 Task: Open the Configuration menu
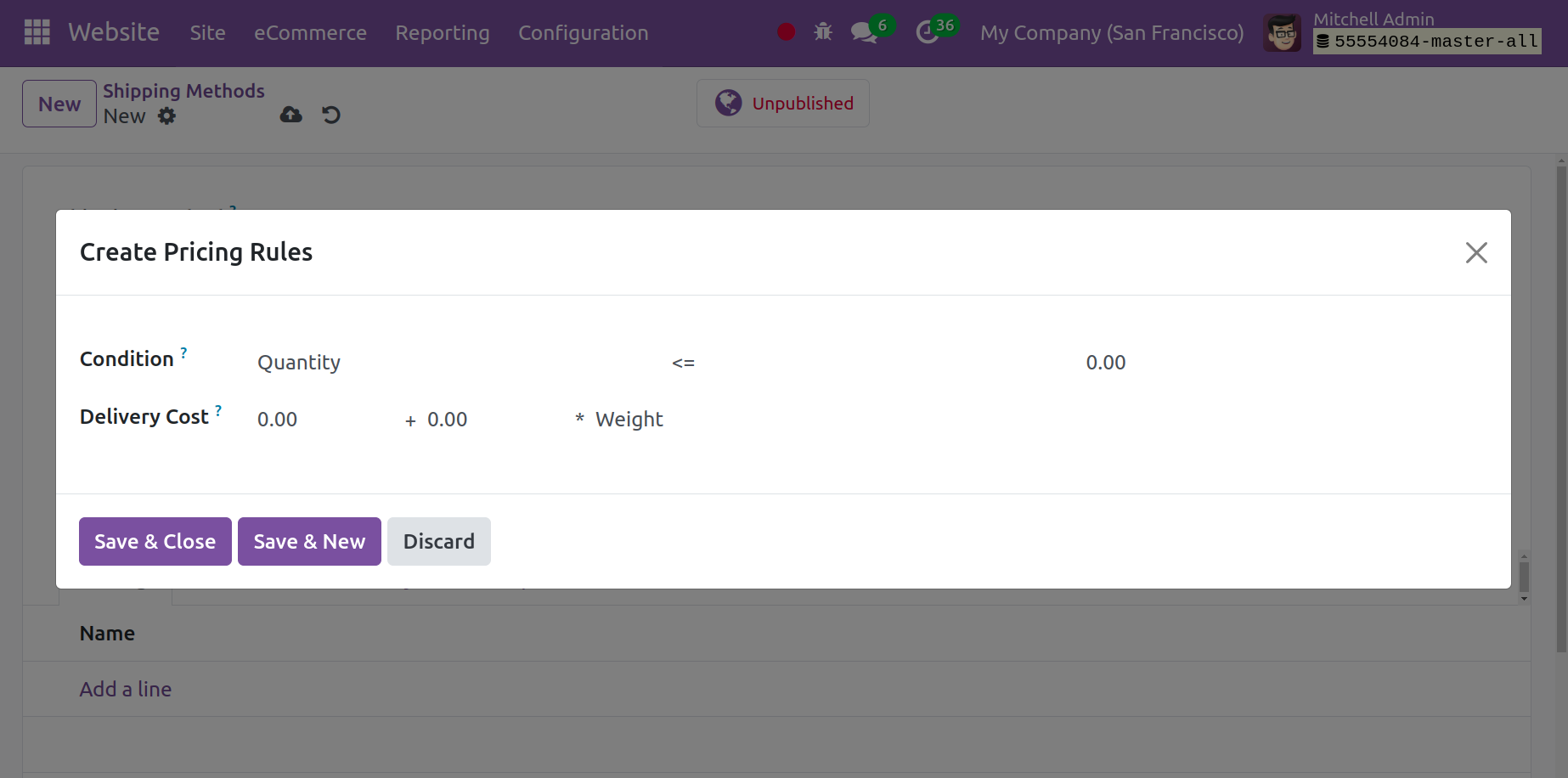(584, 33)
